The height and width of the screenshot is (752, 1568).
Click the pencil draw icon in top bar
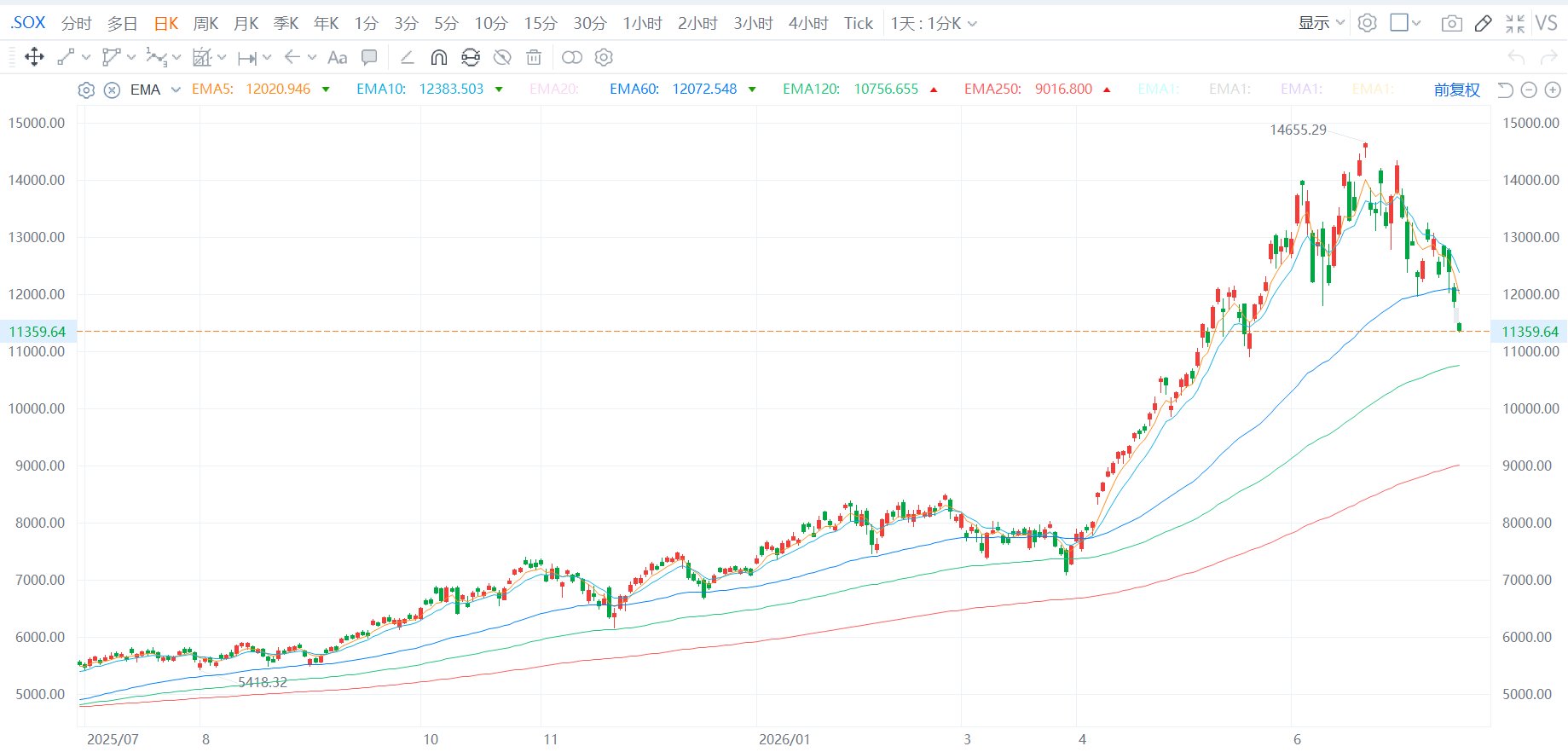tap(1484, 23)
